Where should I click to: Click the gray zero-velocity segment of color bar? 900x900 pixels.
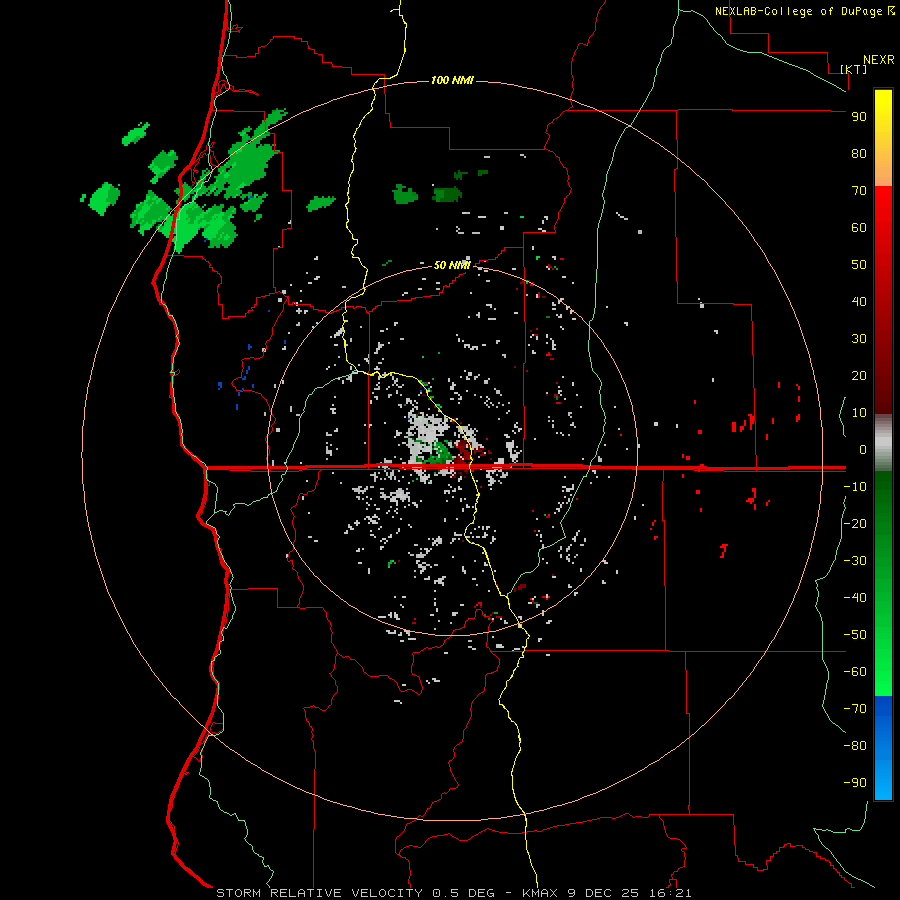point(883,443)
